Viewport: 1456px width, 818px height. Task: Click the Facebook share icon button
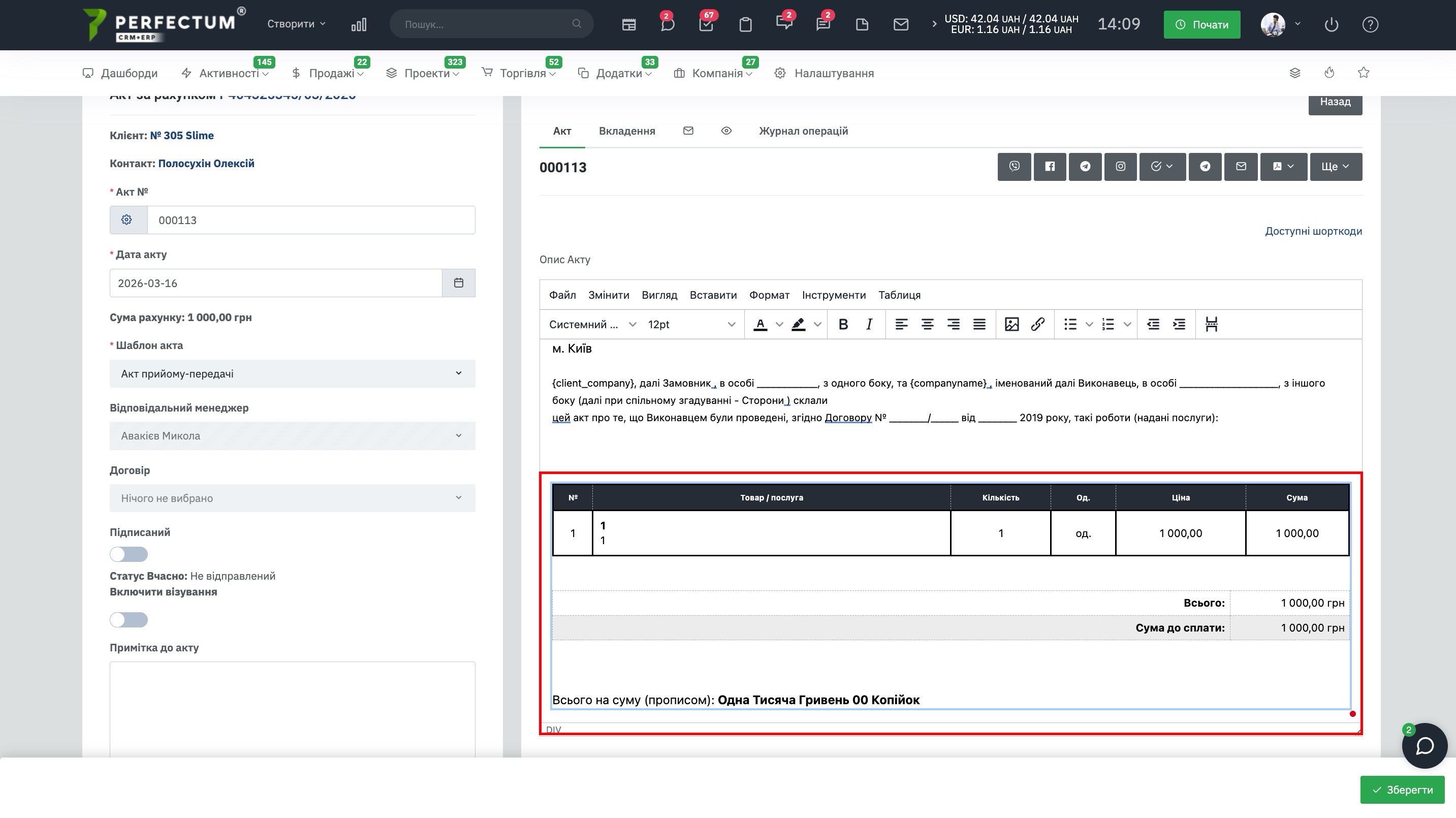(x=1050, y=166)
